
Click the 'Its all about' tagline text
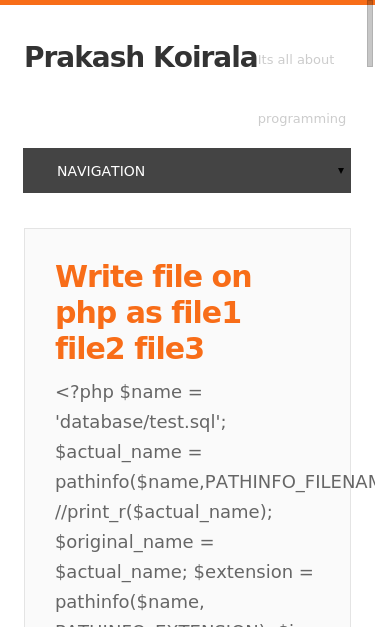pos(296,60)
